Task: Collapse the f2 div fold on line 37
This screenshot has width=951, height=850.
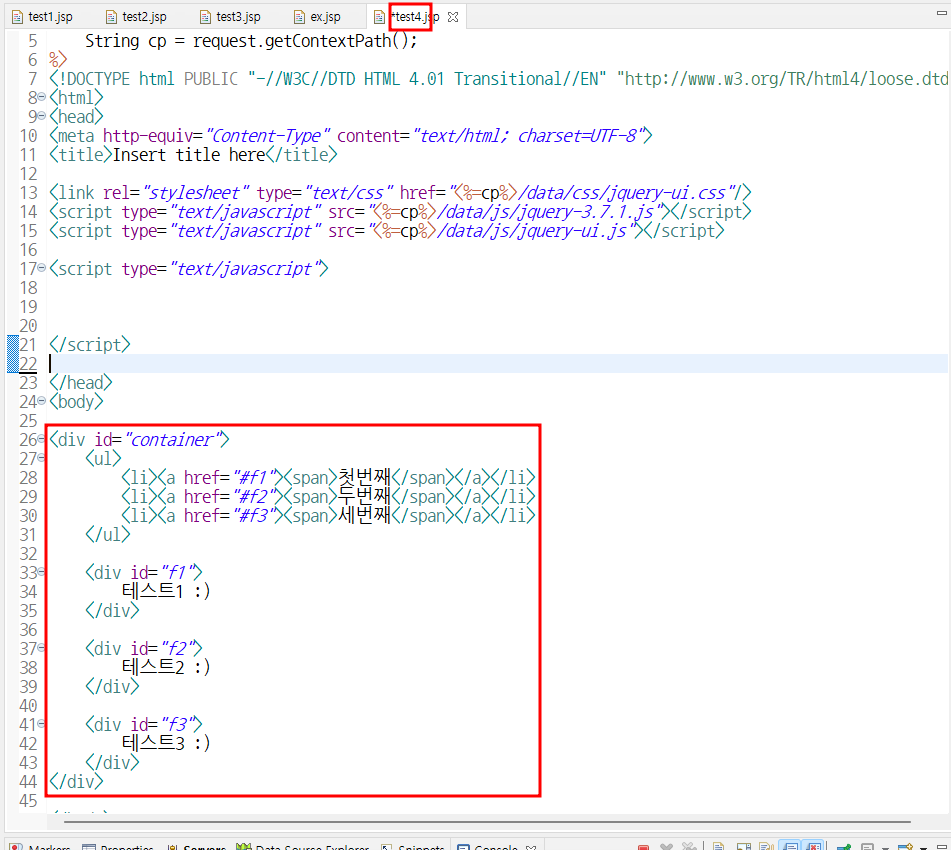Action: tap(42, 647)
